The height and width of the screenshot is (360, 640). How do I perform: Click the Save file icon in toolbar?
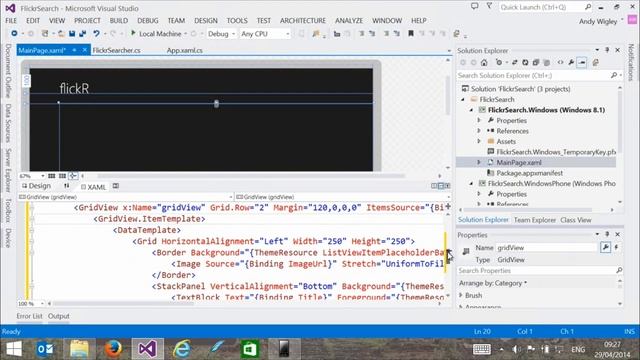click(x=72, y=34)
